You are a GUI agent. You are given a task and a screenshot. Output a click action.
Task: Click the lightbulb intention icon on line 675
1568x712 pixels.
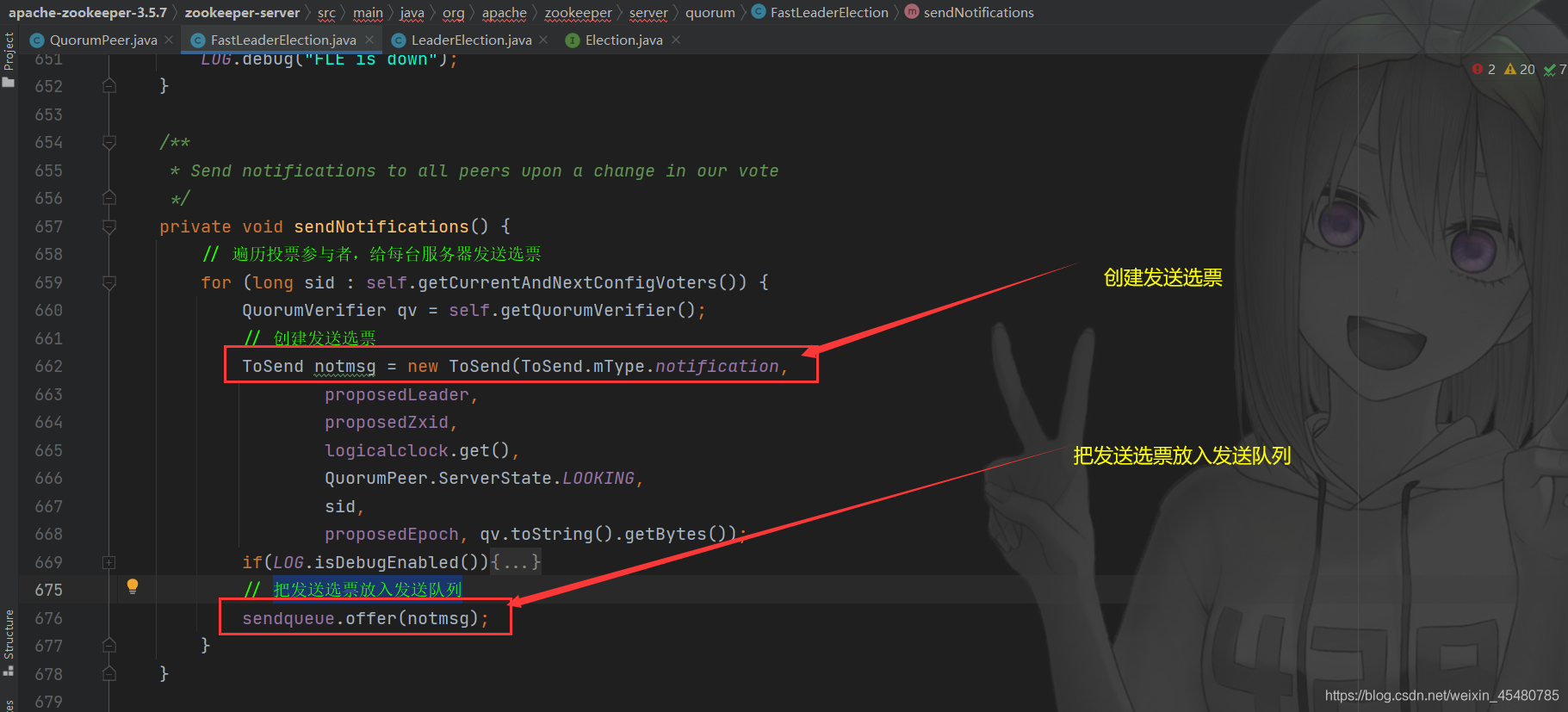tap(133, 587)
